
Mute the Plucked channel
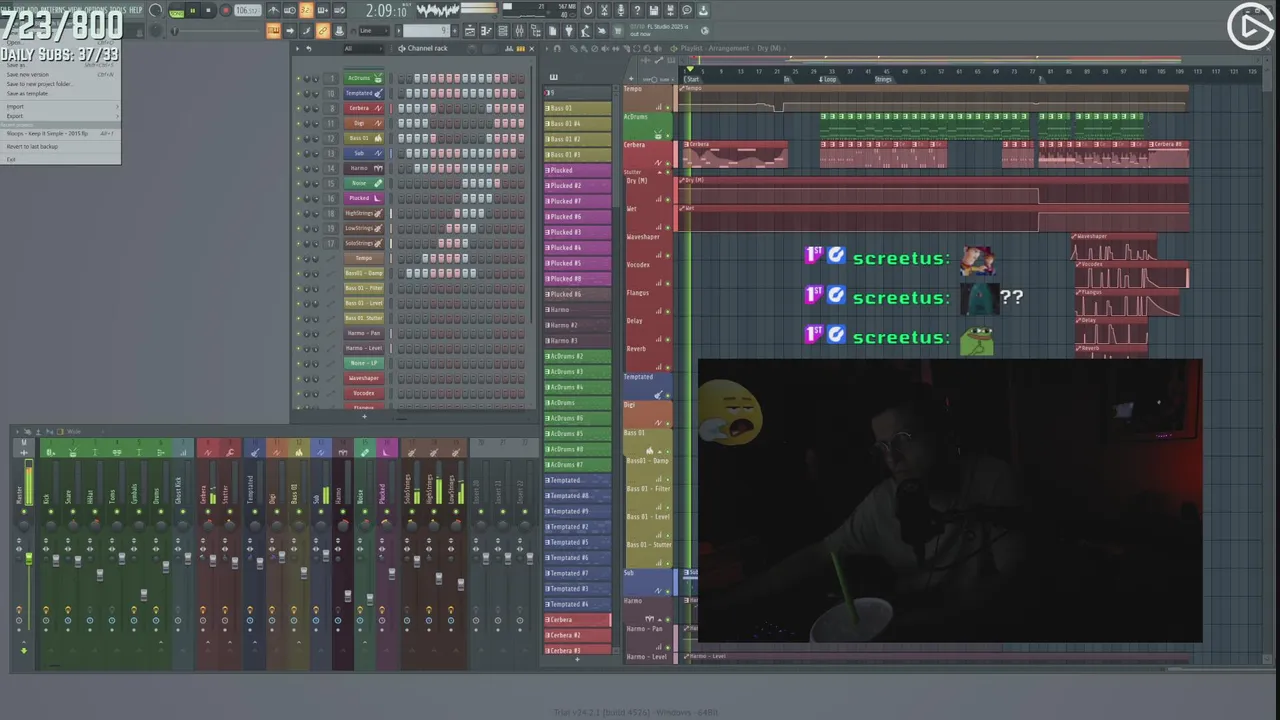298,198
